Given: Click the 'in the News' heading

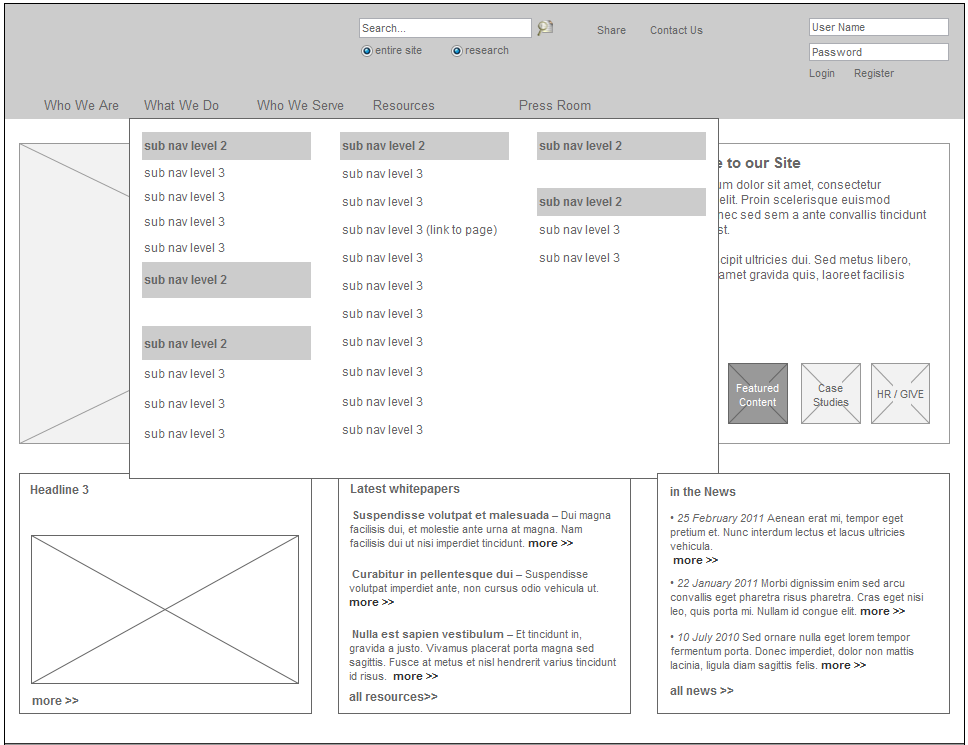Looking at the screenshot, I should (703, 492).
